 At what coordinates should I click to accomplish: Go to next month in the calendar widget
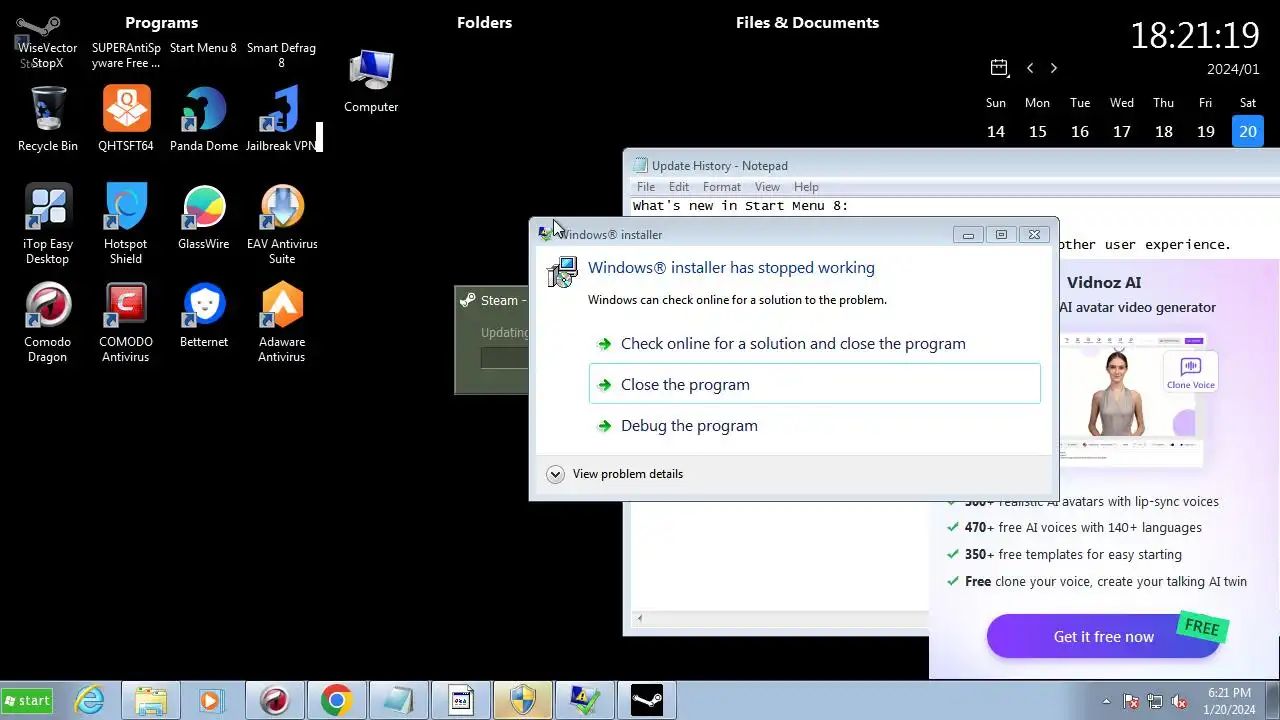1053,68
